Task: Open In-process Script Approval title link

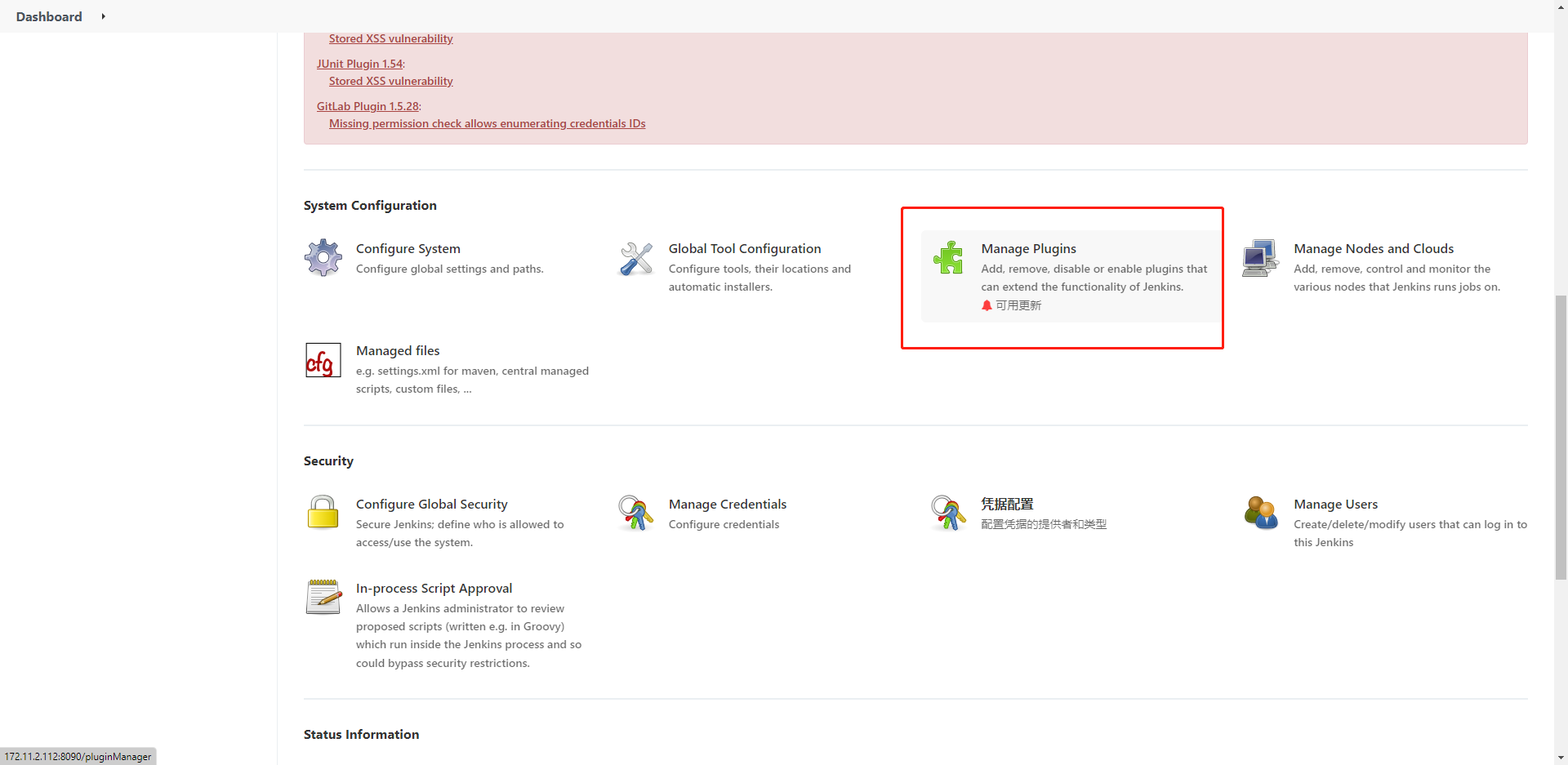Action: click(434, 588)
